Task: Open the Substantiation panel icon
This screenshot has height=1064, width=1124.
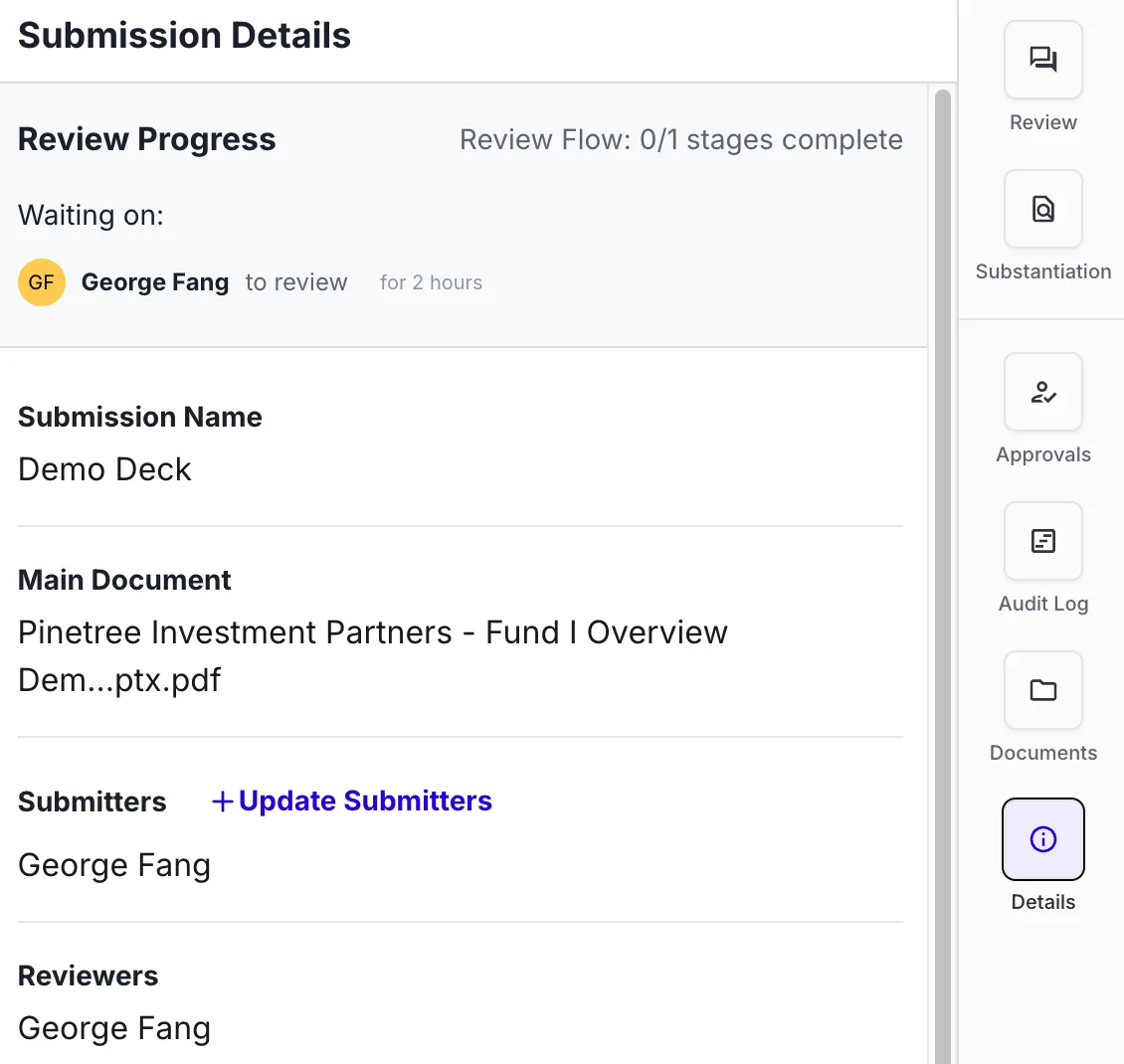Action: 1043,209
